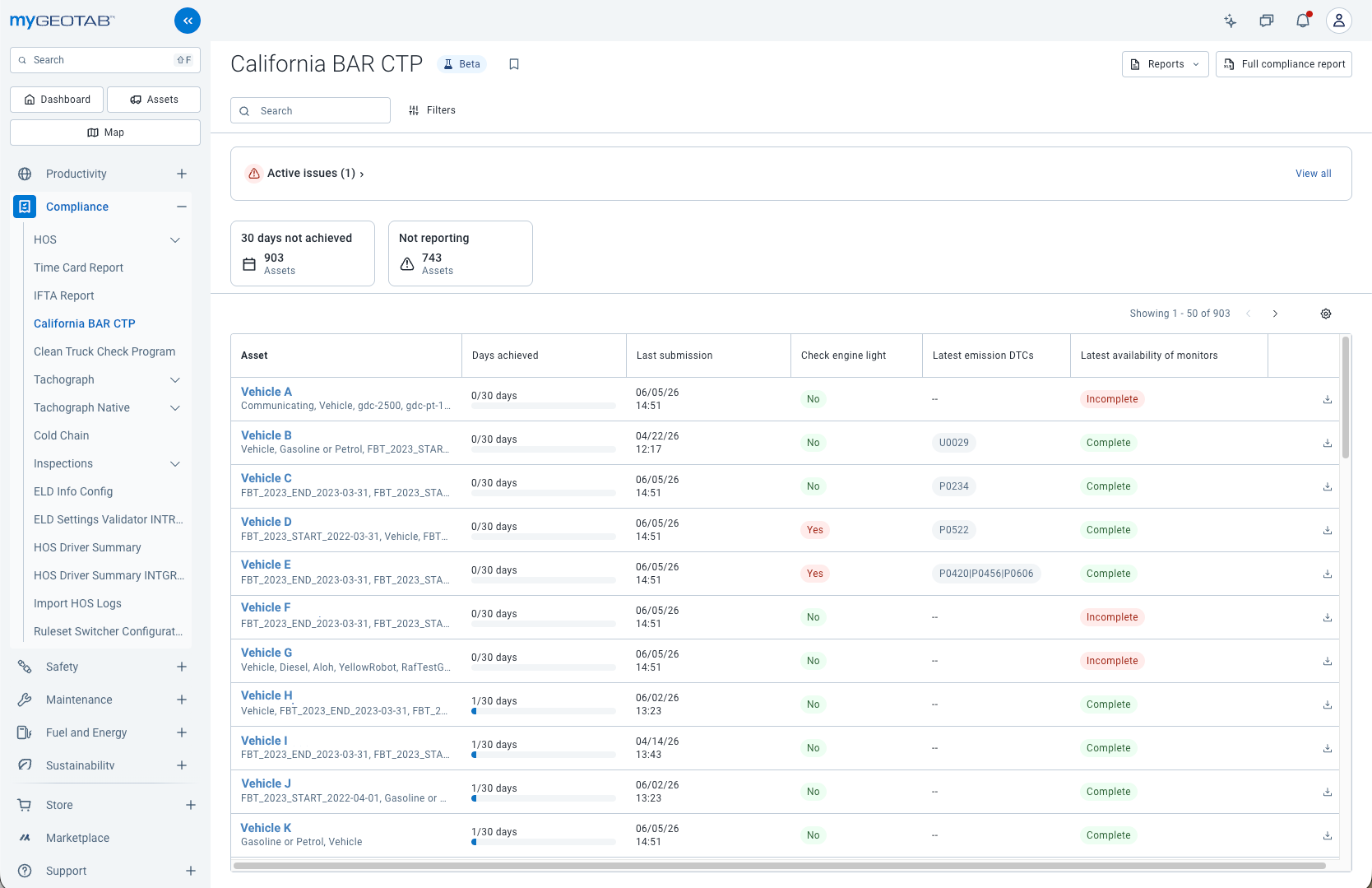Expand the HOS submenu
The height and width of the screenshot is (888, 1372).
(x=175, y=239)
